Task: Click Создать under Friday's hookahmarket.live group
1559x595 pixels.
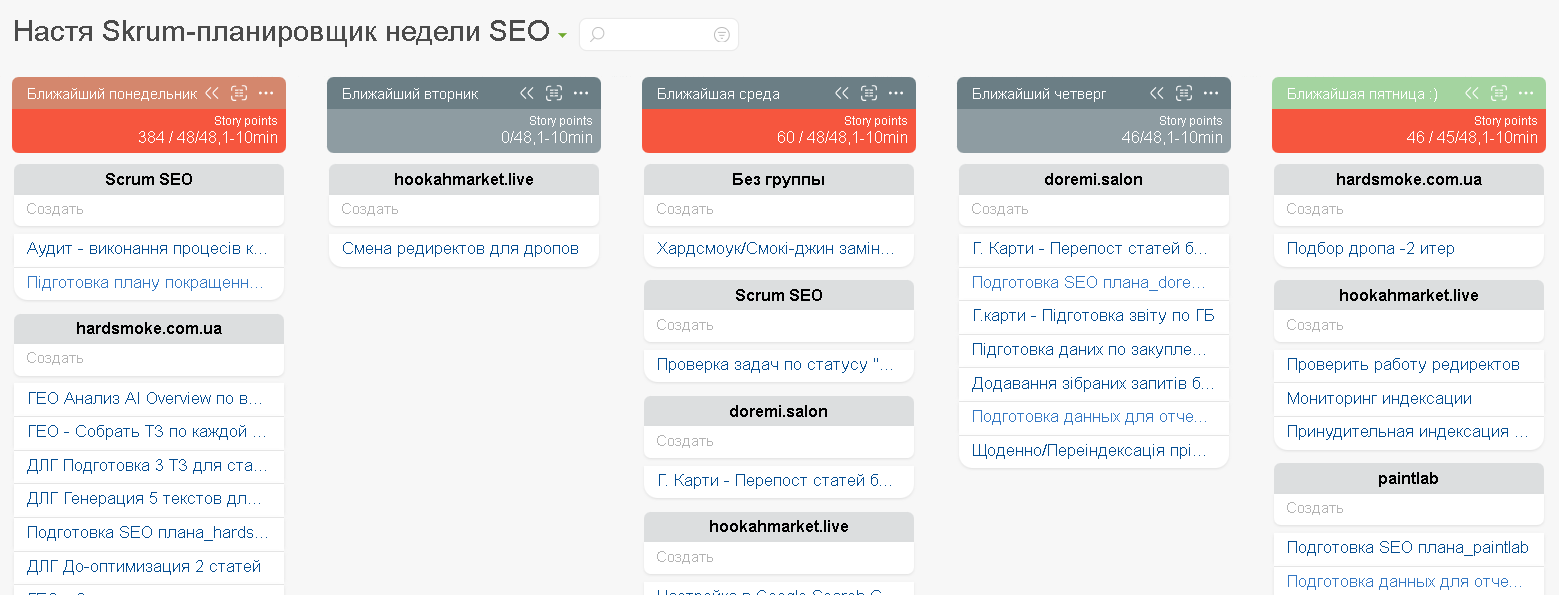Action: coord(1409,325)
